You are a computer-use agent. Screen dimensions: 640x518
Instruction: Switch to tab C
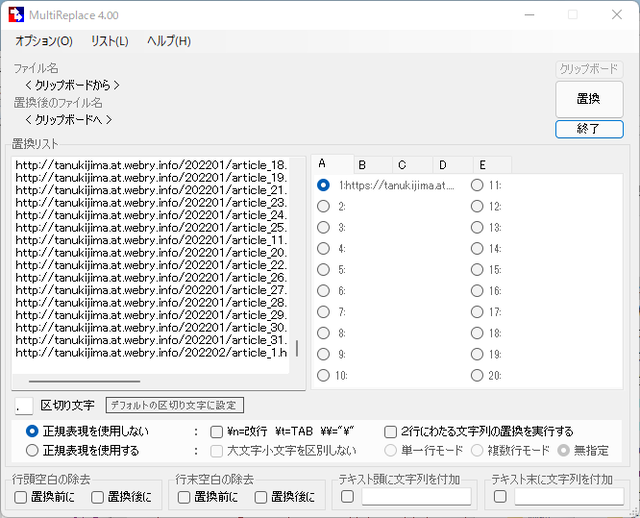(x=413, y=165)
